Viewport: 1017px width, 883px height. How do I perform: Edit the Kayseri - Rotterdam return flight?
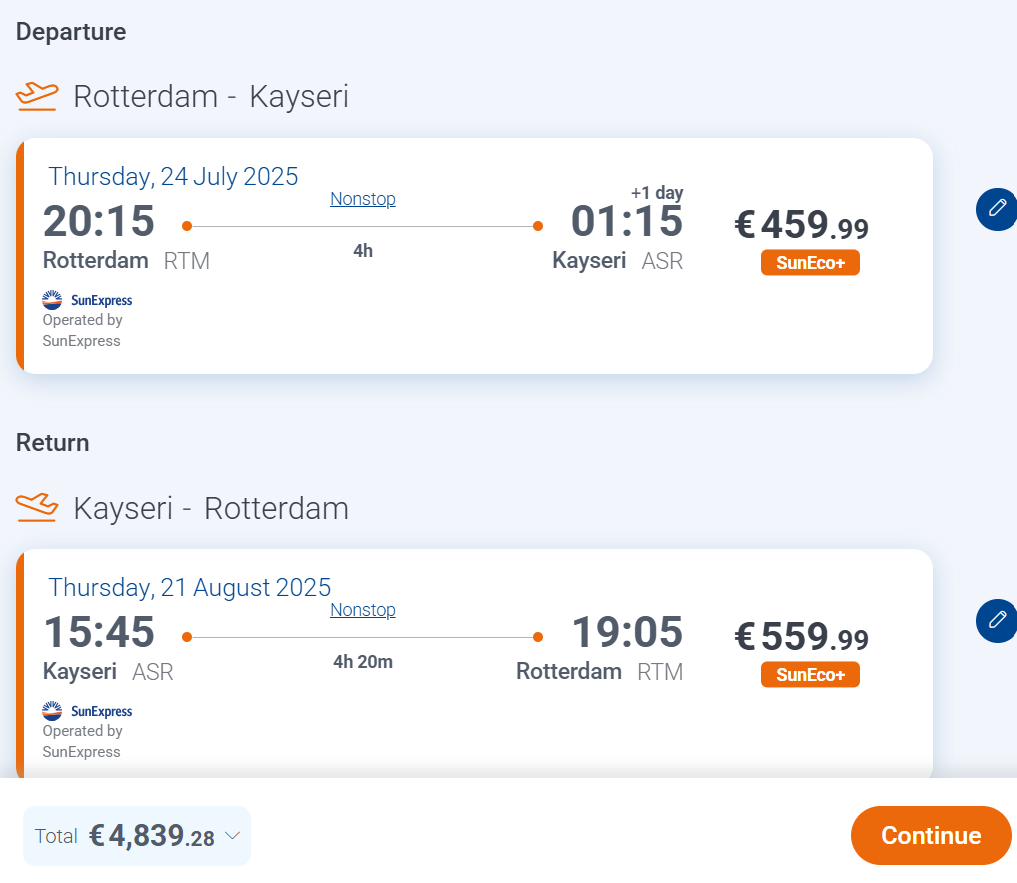tap(997, 620)
